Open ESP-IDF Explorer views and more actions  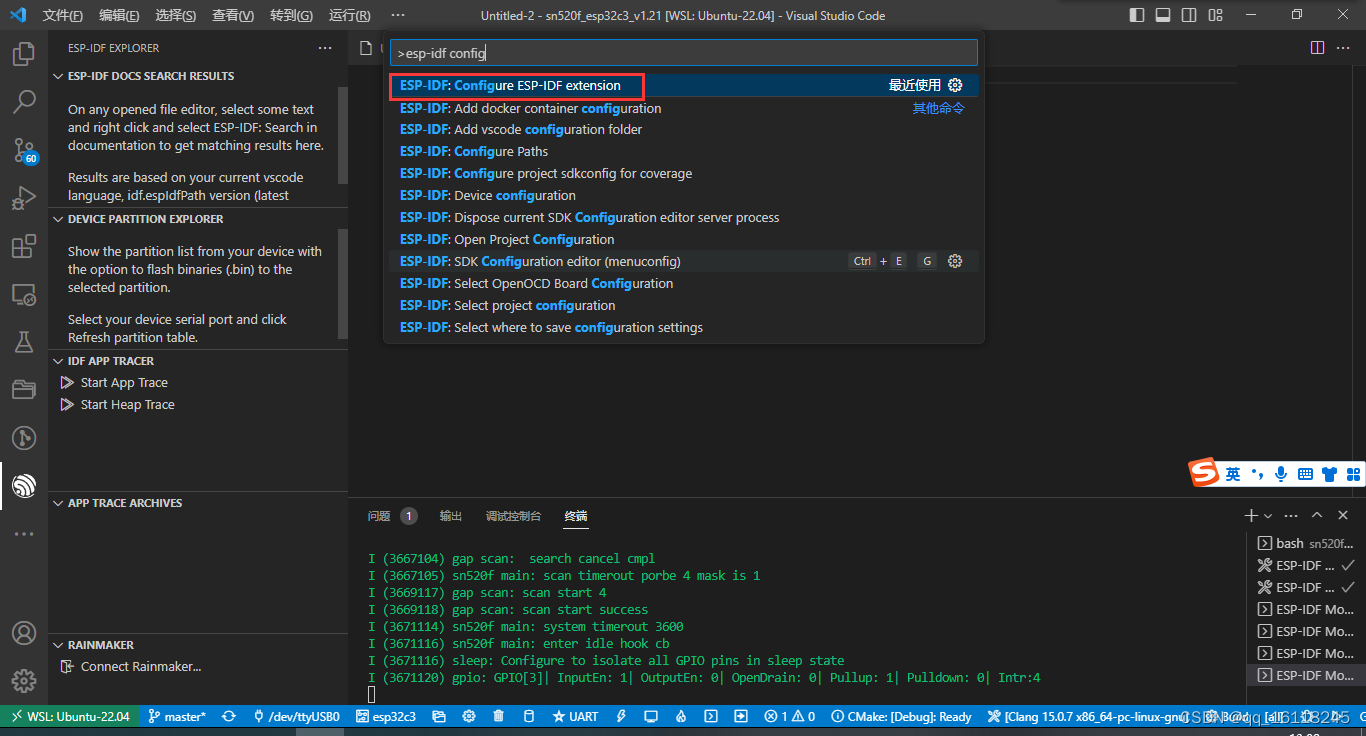point(325,48)
